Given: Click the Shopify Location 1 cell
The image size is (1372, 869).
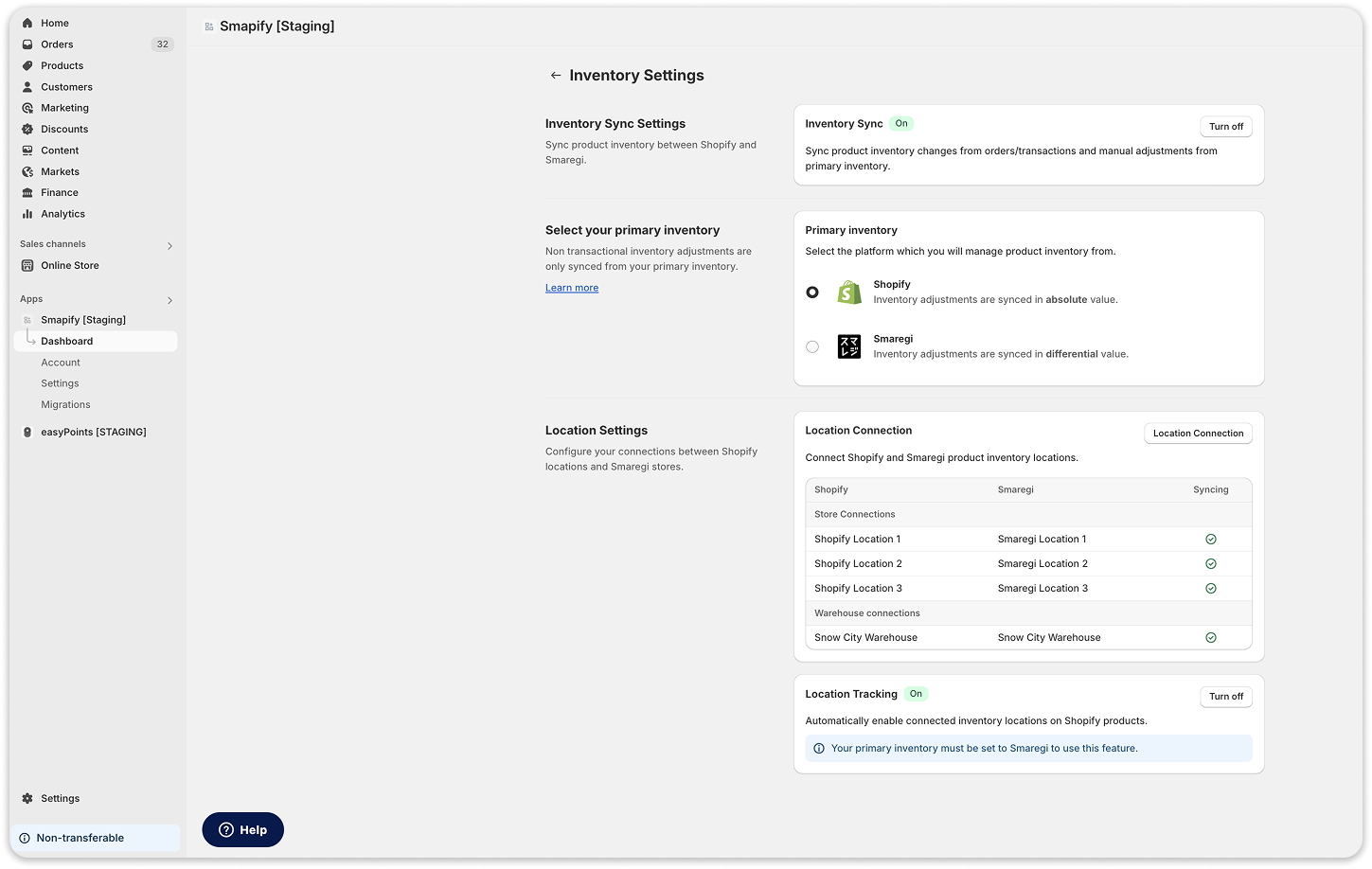Looking at the screenshot, I should [858, 540].
